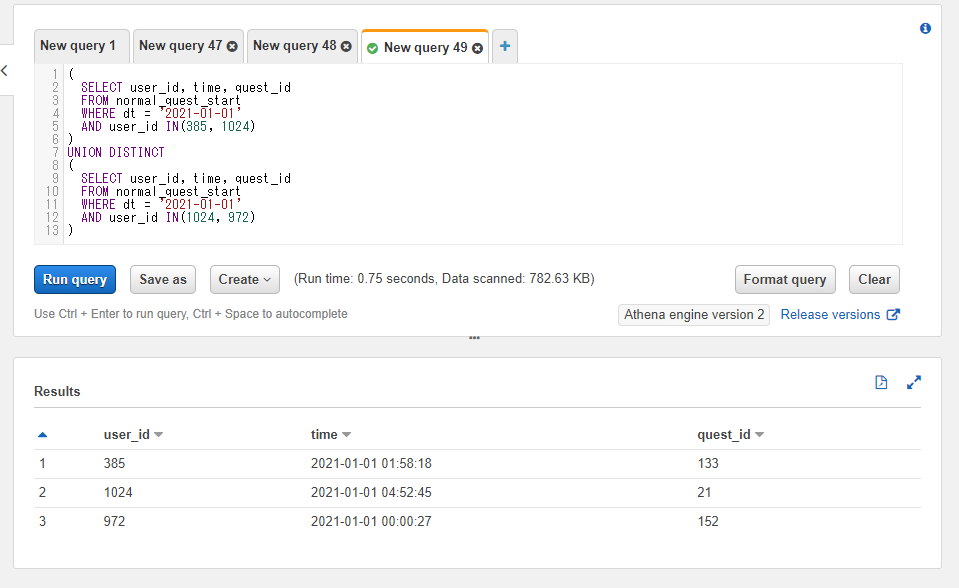Collapse the left sidebar with chevron arrow

point(4,70)
